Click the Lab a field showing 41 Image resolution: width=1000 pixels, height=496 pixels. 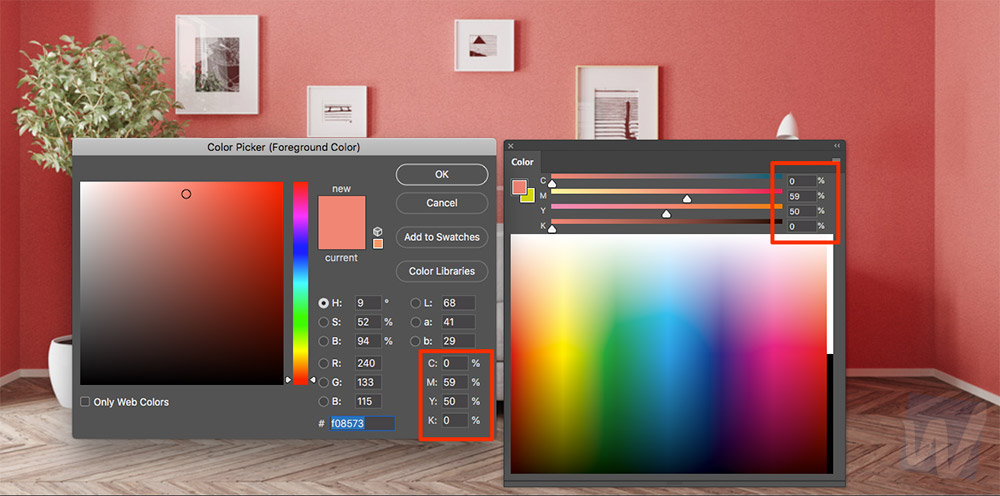coord(457,322)
